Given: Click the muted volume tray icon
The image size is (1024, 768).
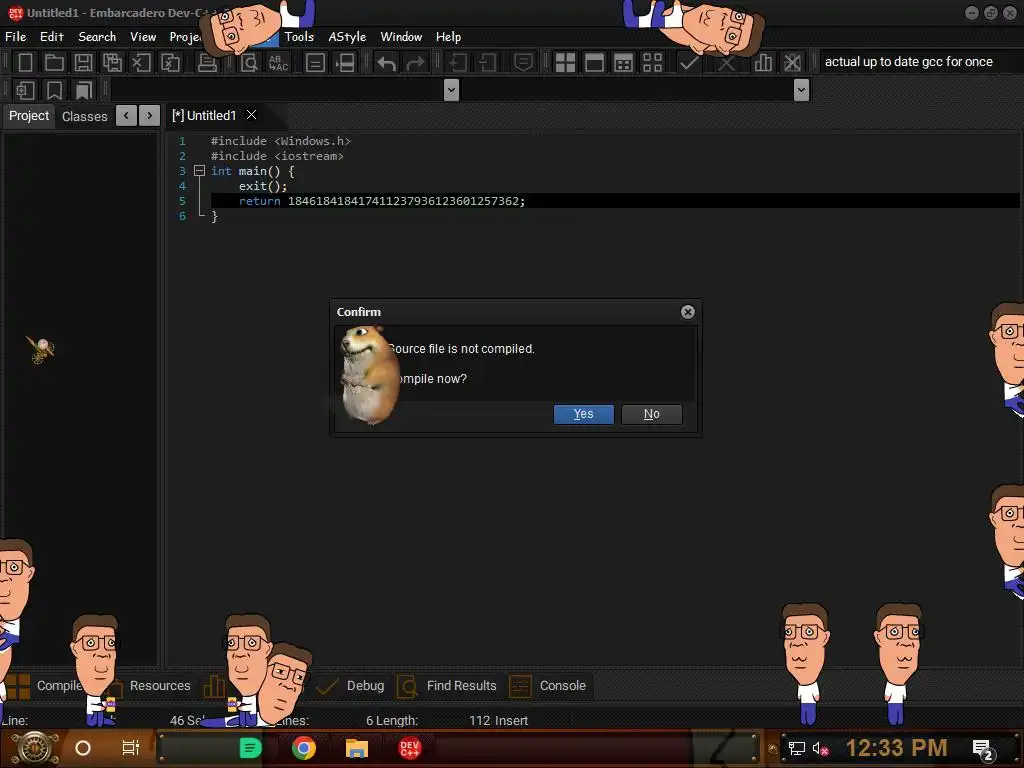Looking at the screenshot, I should (x=820, y=748).
